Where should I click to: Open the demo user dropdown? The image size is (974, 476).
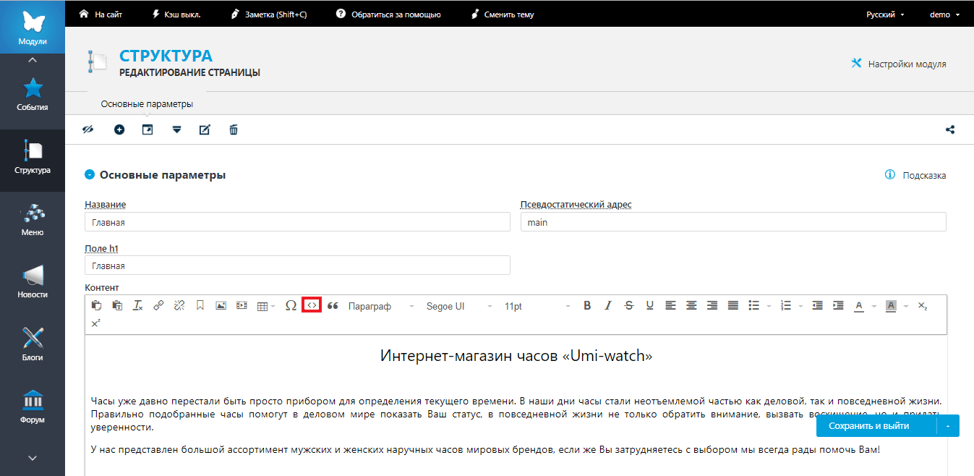pos(944,14)
